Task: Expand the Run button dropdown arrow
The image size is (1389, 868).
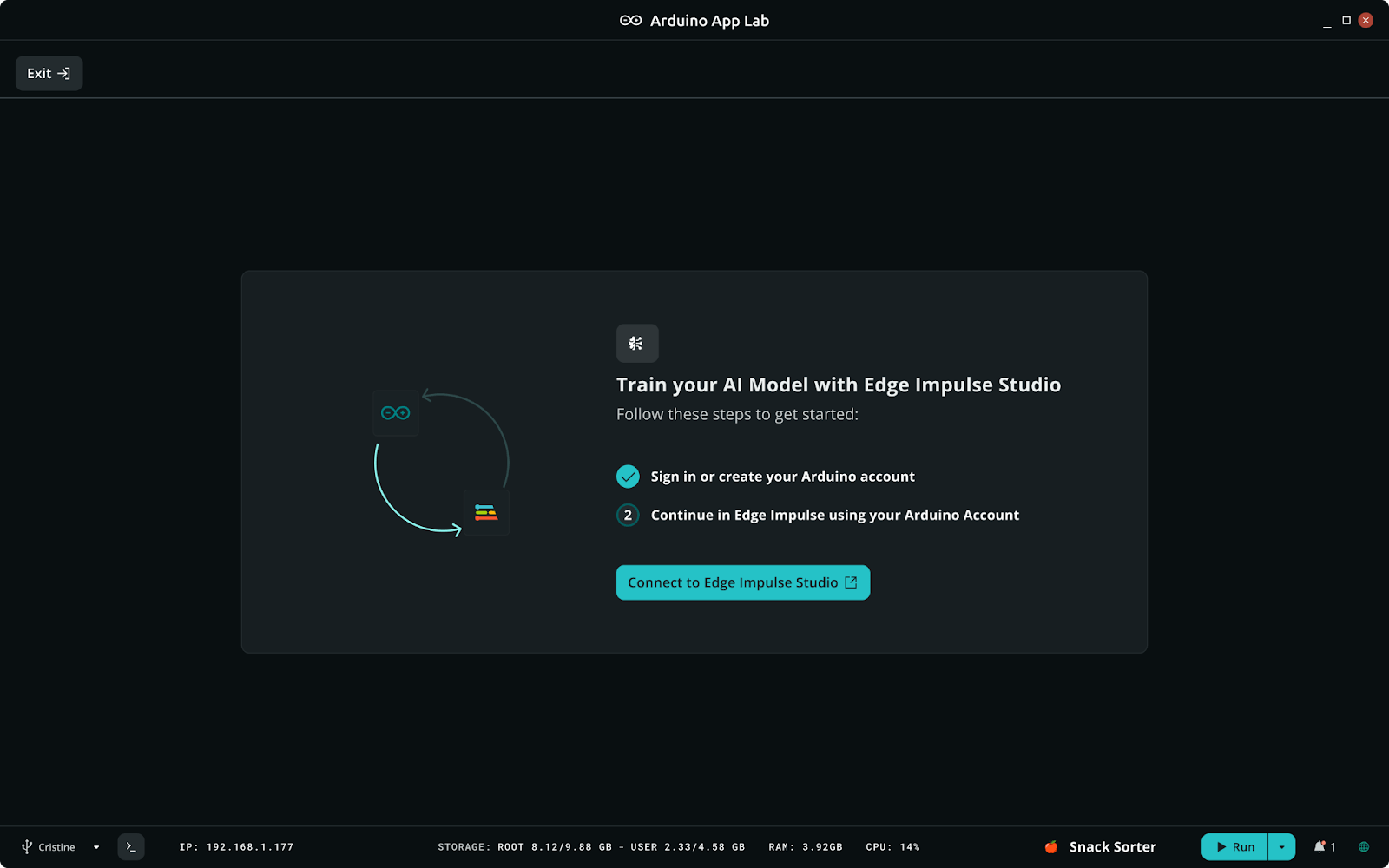Action: coord(1282,846)
